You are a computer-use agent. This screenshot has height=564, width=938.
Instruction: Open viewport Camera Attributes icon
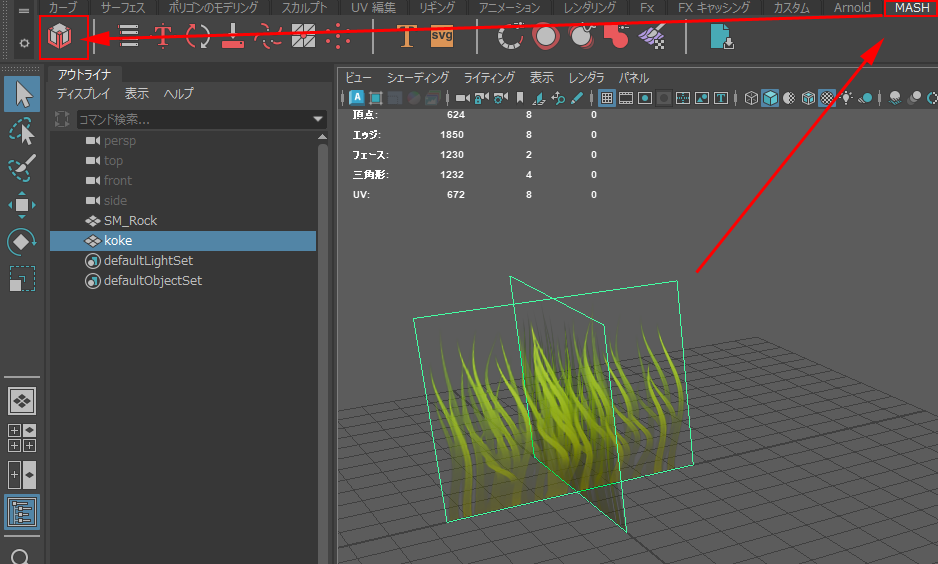point(501,97)
